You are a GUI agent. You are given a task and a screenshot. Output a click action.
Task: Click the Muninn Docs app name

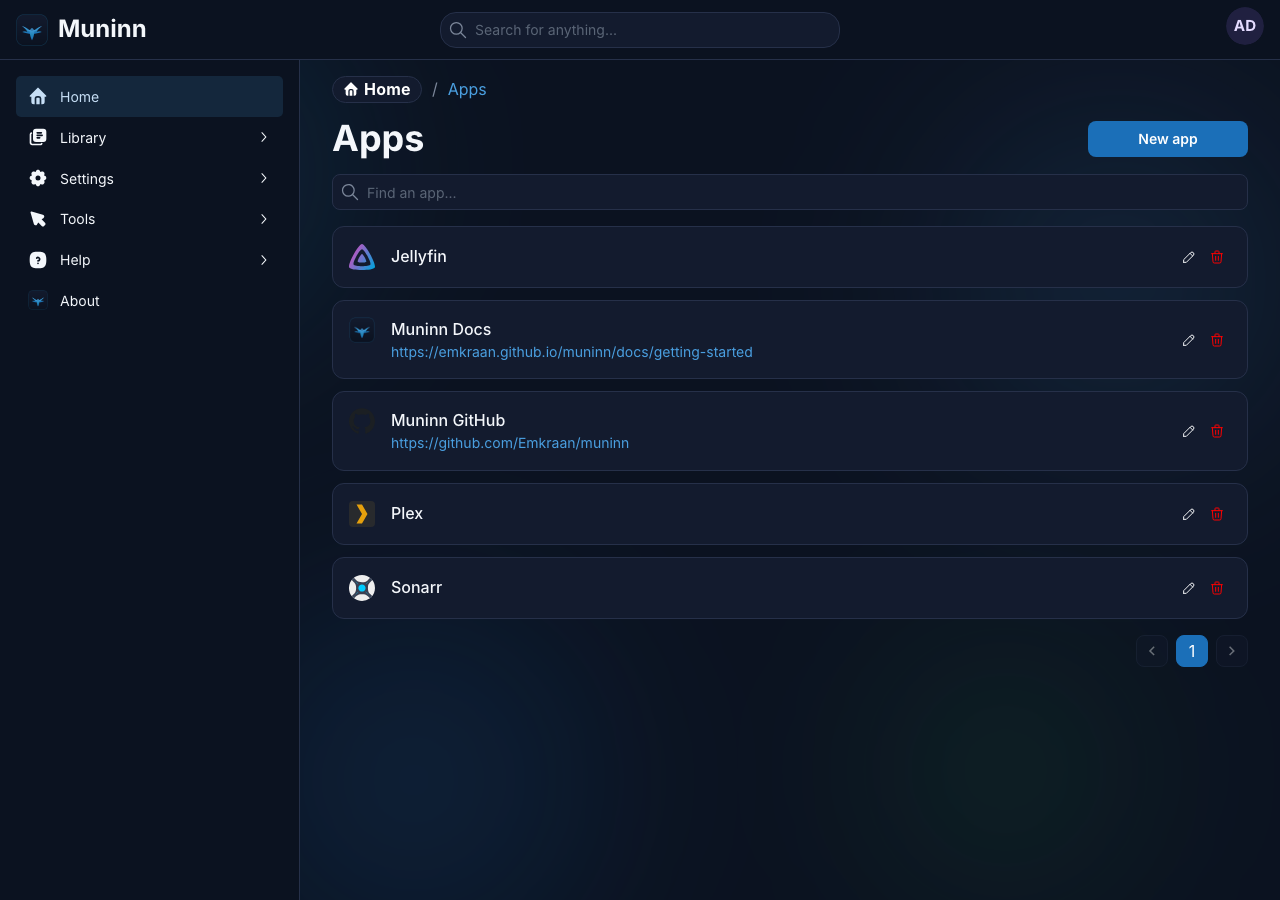(x=441, y=329)
